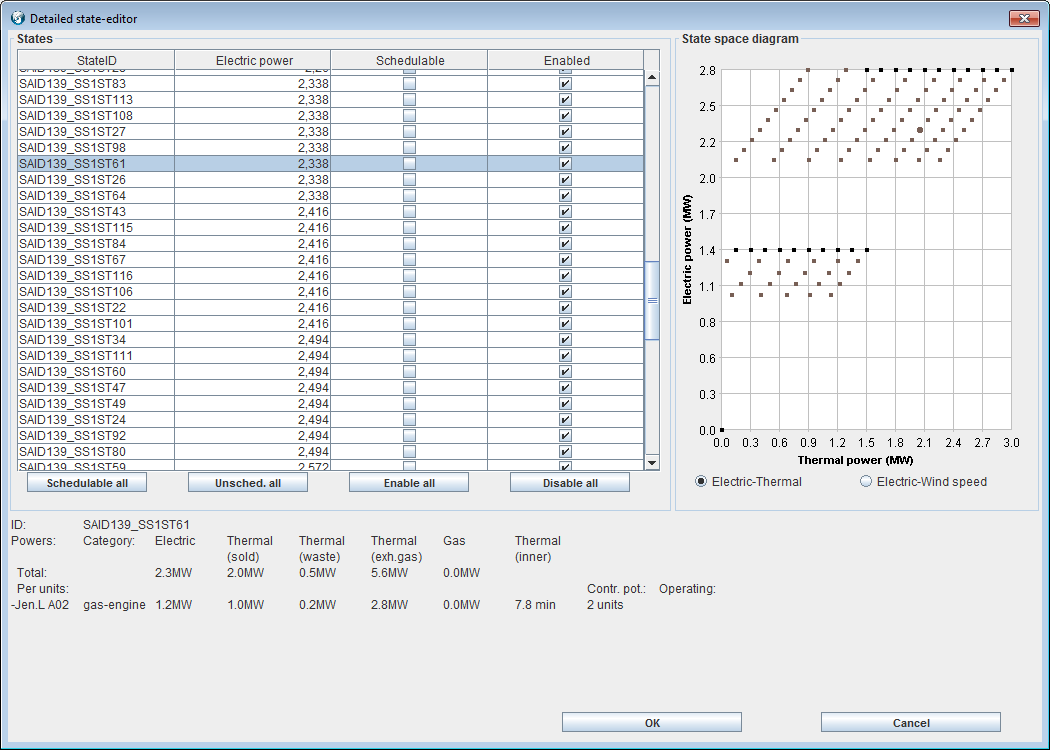Click the 2,494 power cell of SAID139_SS1ST34
The width and height of the screenshot is (1050, 750).
tap(253, 340)
